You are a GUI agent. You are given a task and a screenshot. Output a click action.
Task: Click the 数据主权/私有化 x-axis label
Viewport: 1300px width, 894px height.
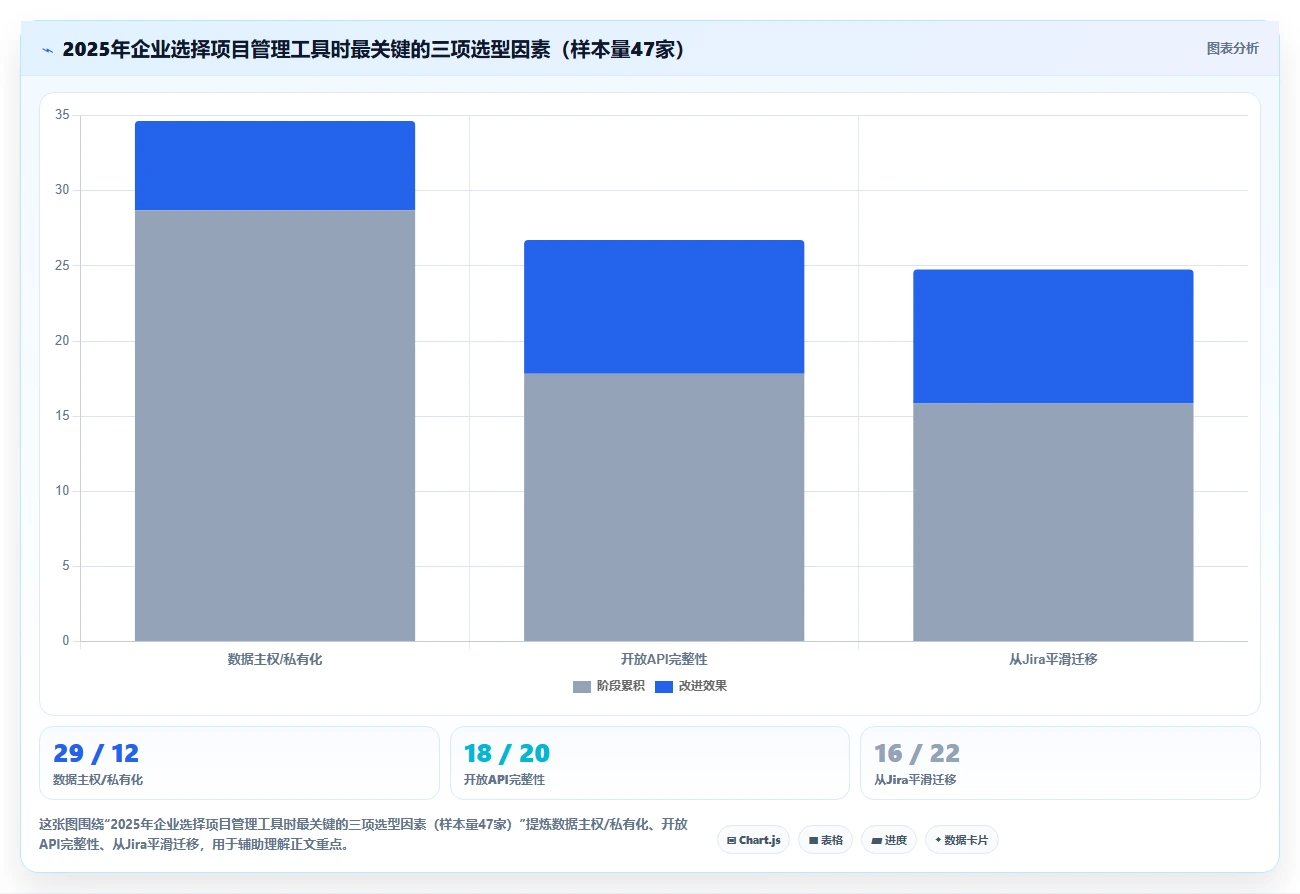275,660
